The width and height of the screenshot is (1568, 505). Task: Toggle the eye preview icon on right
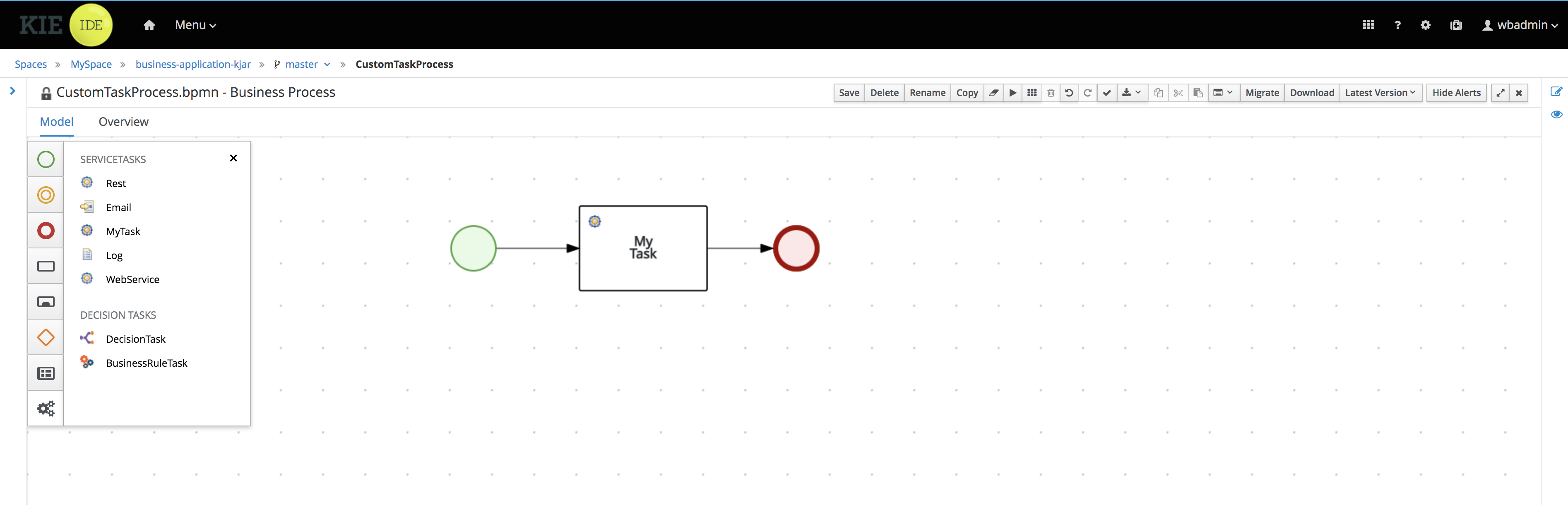[1556, 114]
